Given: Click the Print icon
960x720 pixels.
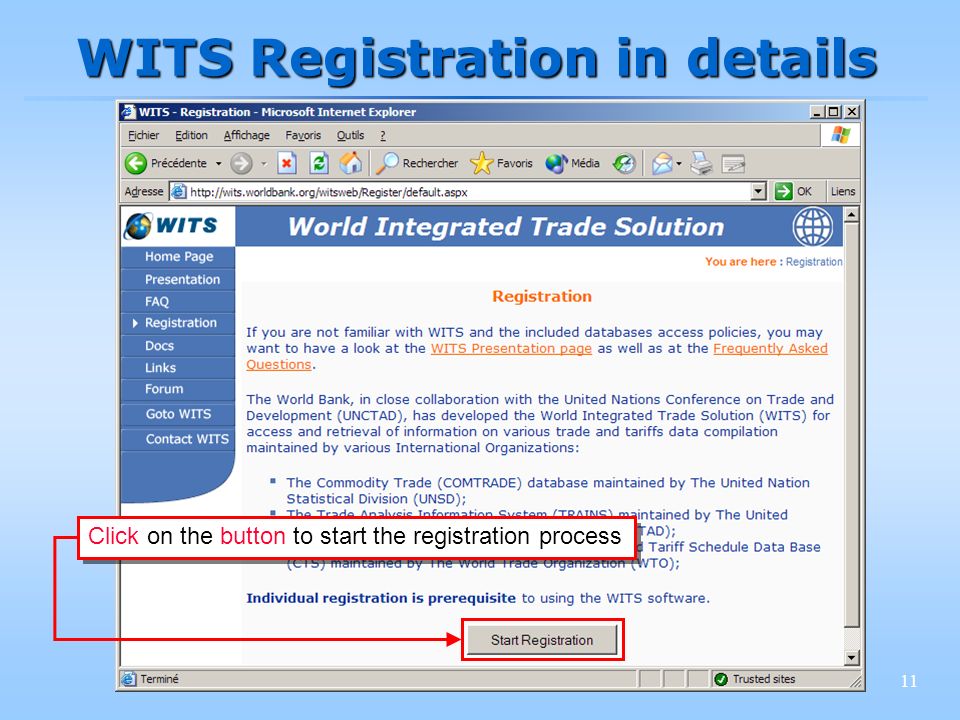Looking at the screenshot, I should tap(701, 163).
